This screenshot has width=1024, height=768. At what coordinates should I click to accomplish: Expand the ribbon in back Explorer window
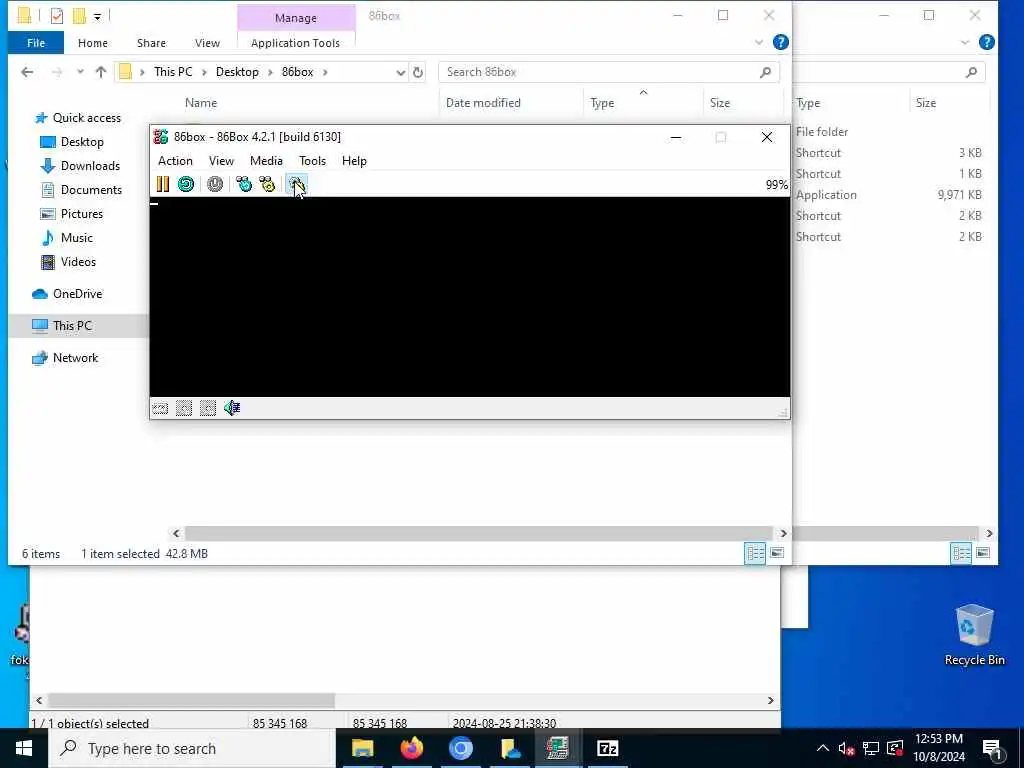pos(965,42)
